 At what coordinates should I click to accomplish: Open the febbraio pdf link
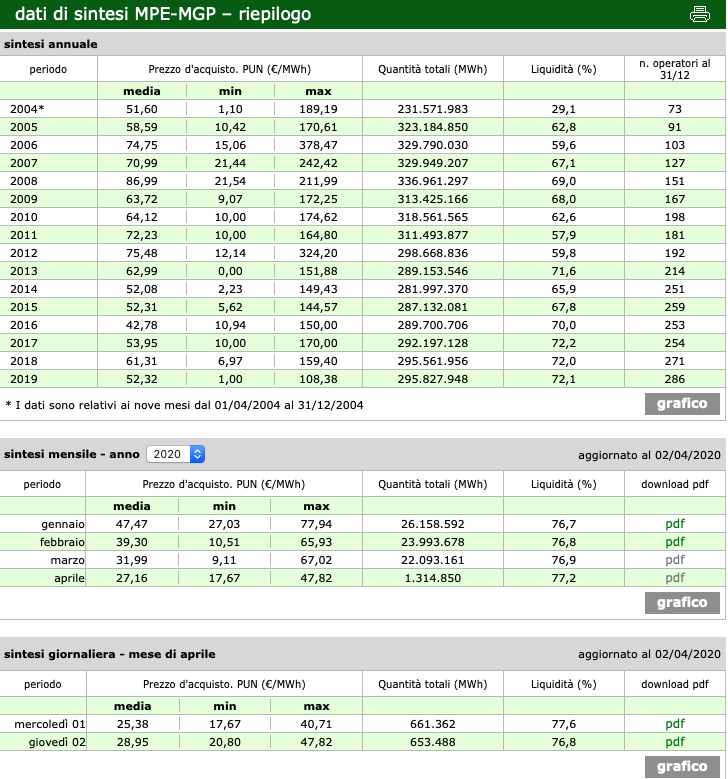tap(675, 542)
